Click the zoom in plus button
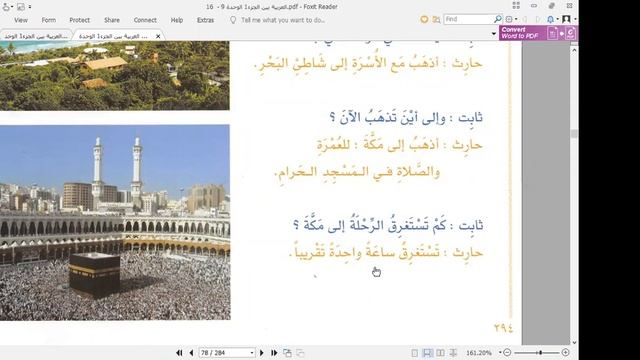Image resolution: width=640 pixels, height=360 pixels. tap(566, 352)
